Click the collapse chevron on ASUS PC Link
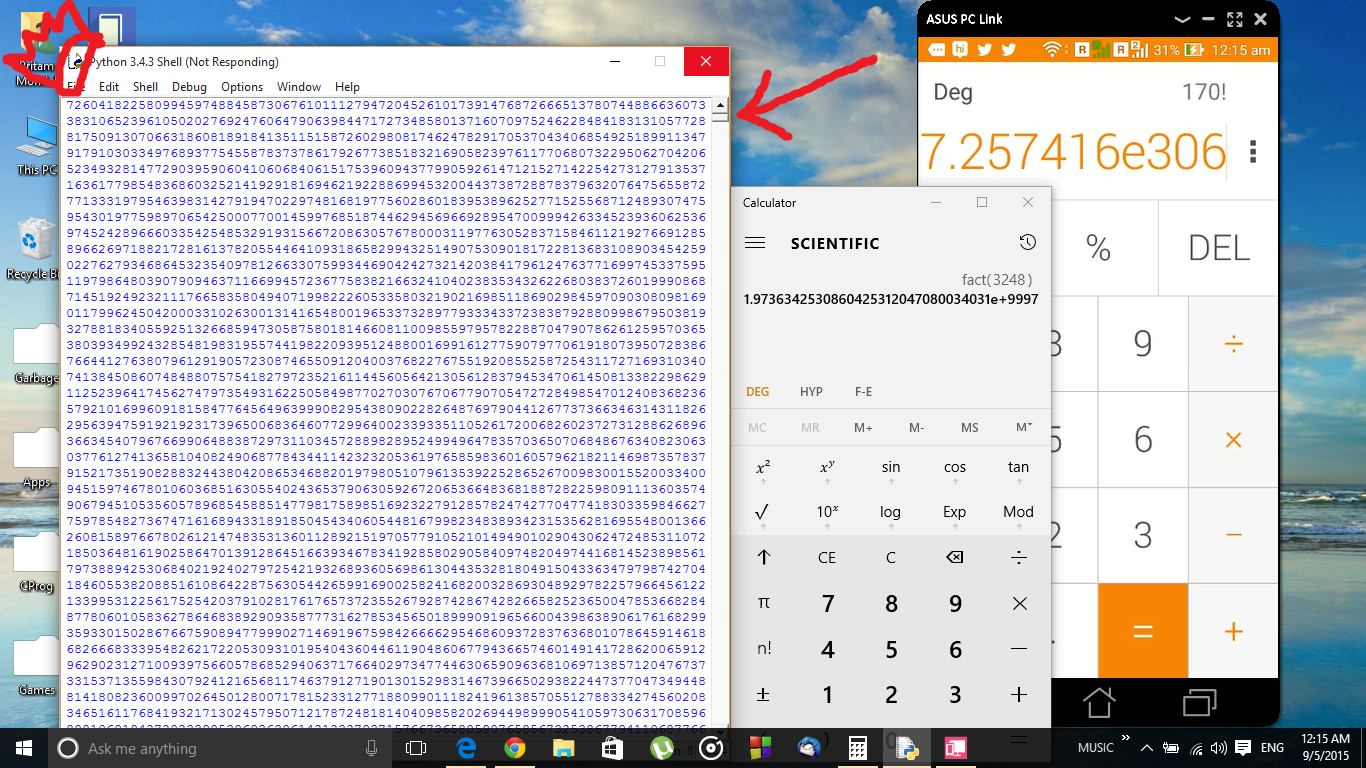Viewport: 1366px width, 768px height. 1183,19
